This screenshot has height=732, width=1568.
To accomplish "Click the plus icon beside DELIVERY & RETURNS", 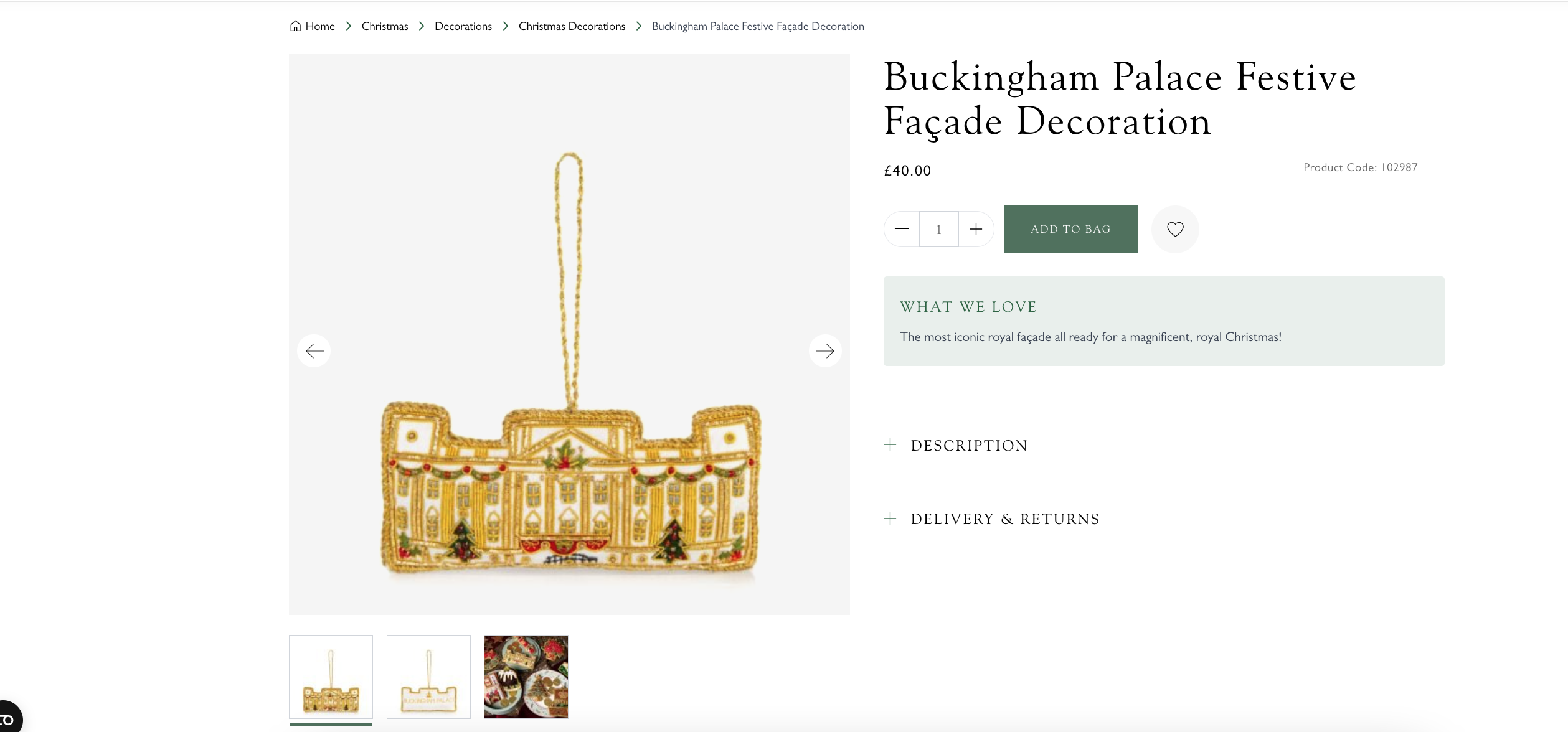I will pos(890,518).
